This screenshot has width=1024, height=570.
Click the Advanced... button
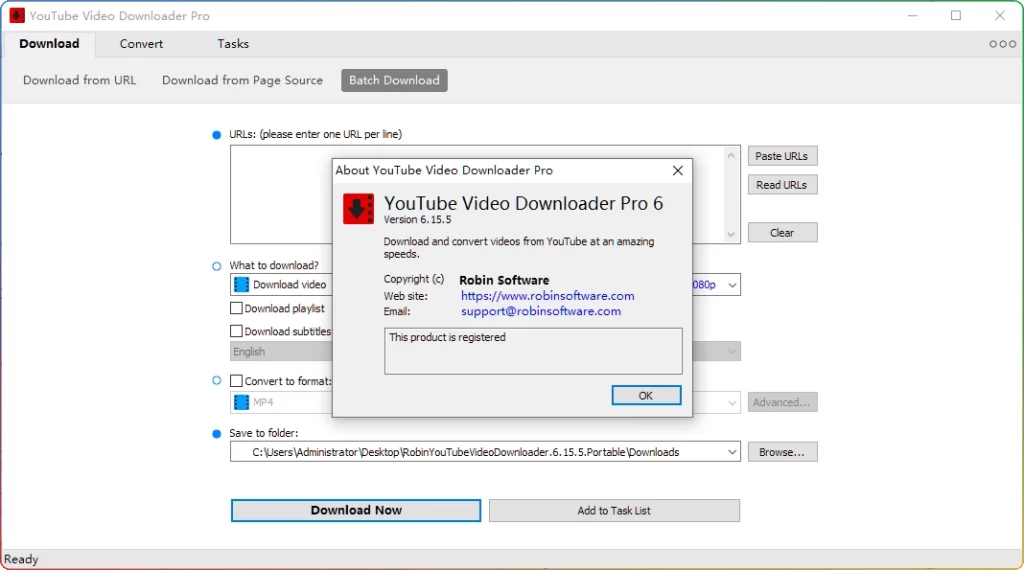(782, 402)
